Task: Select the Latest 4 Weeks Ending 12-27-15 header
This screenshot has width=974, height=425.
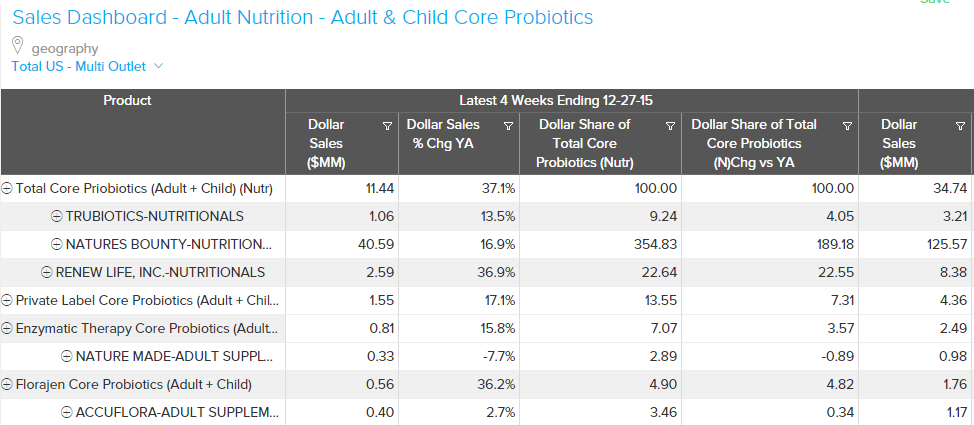Action: pos(571,100)
